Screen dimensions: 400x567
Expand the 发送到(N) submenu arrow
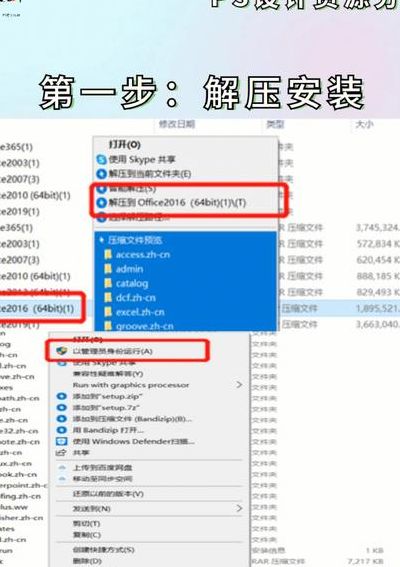coord(239,508)
